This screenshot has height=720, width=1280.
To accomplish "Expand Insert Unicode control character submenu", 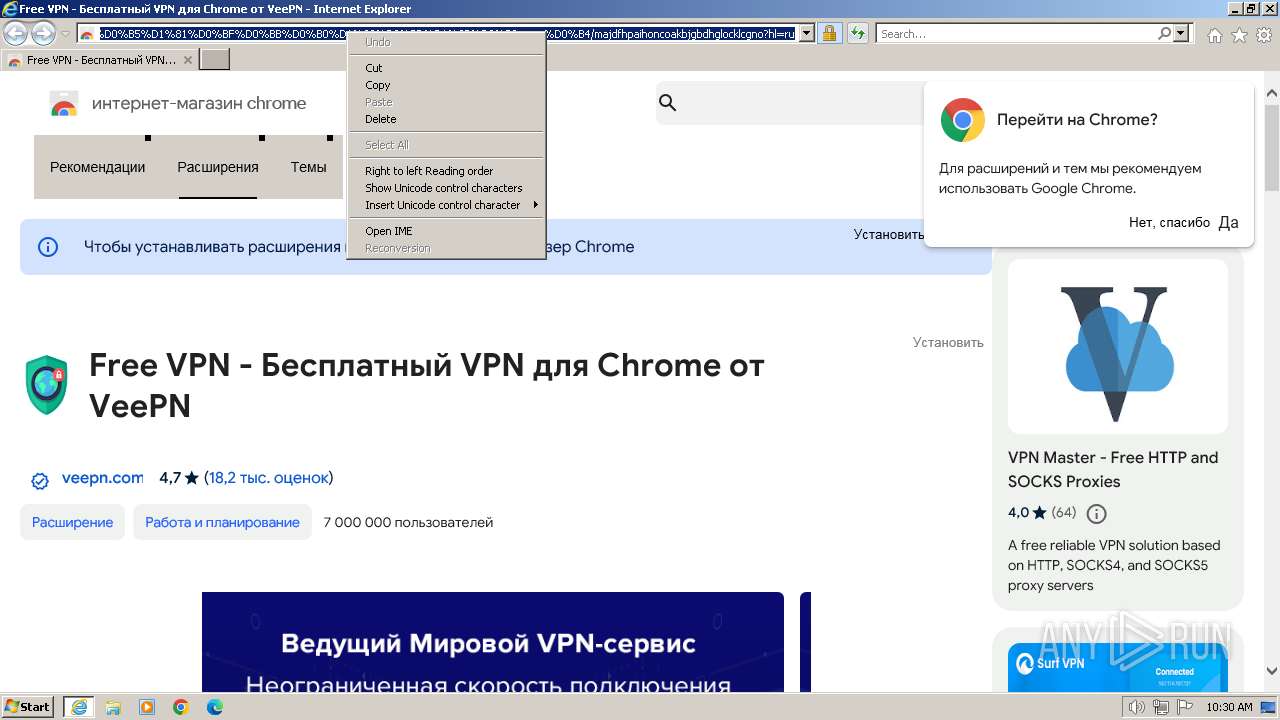I will click(x=446, y=205).
